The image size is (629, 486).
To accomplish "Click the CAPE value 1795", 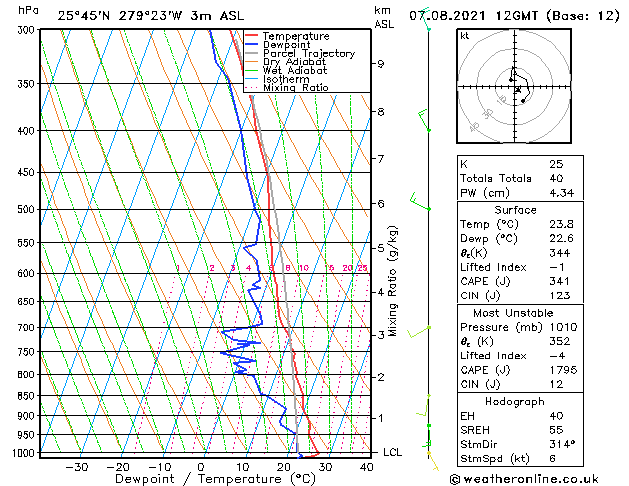I will pos(563,370).
